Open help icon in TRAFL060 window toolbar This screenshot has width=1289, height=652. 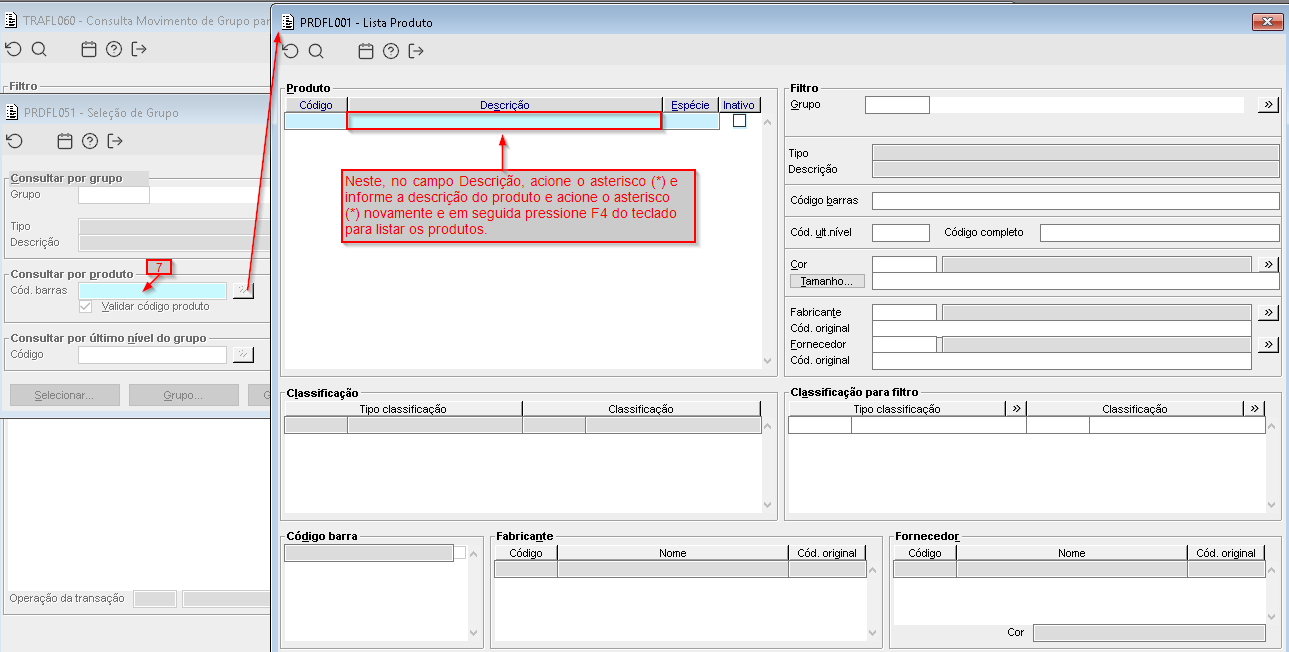114,49
